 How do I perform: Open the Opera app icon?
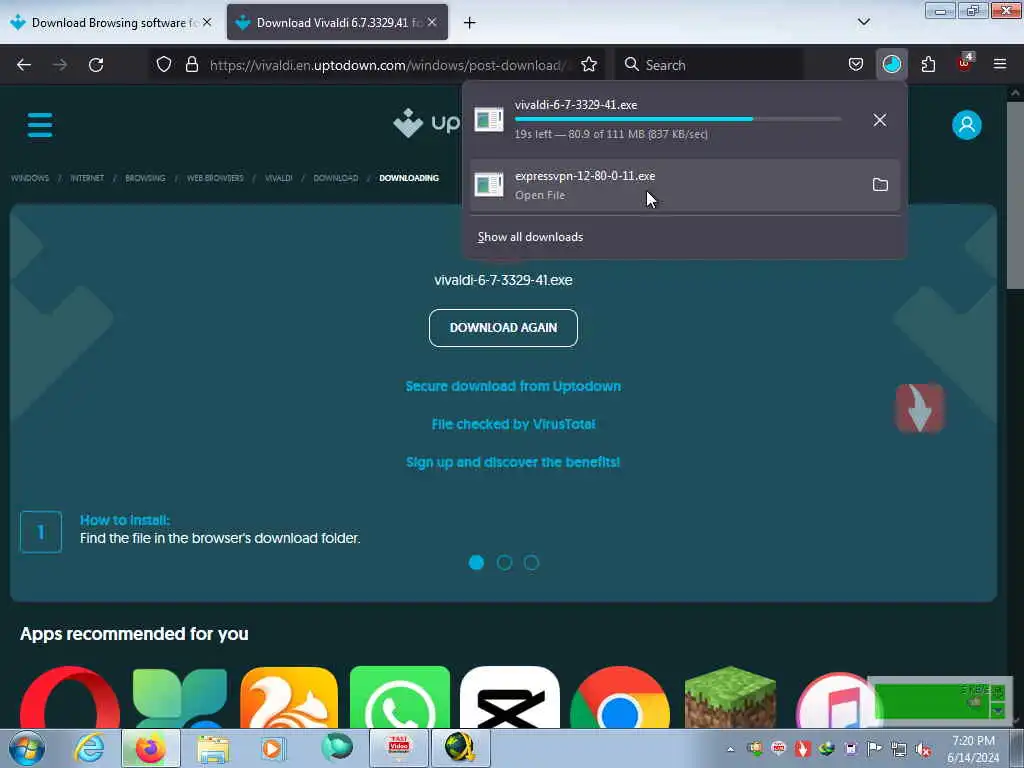(70, 697)
